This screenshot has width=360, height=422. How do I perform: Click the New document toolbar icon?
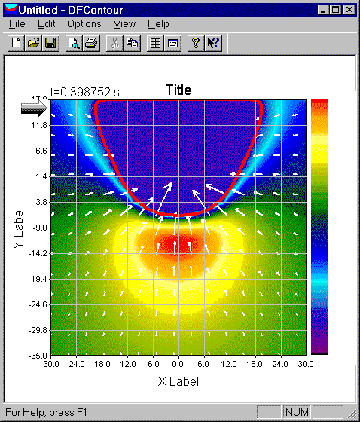click(16, 43)
